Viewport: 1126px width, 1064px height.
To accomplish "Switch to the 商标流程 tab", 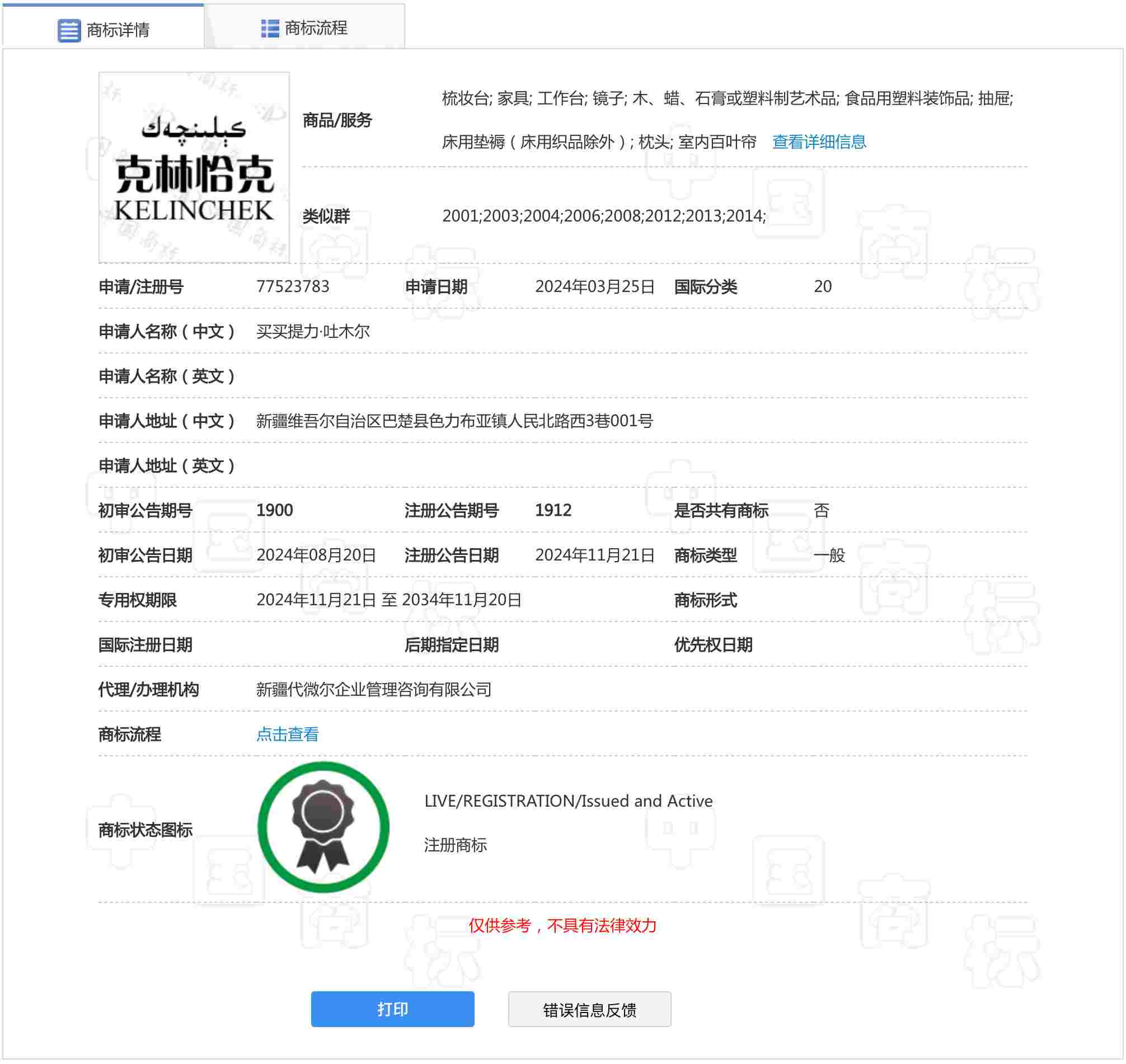I will 316,28.
